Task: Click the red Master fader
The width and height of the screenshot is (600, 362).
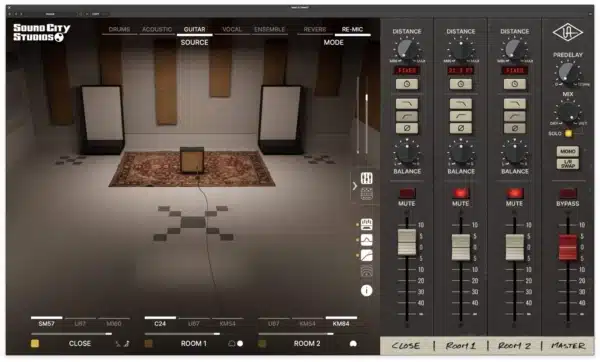Action: click(568, 248)
